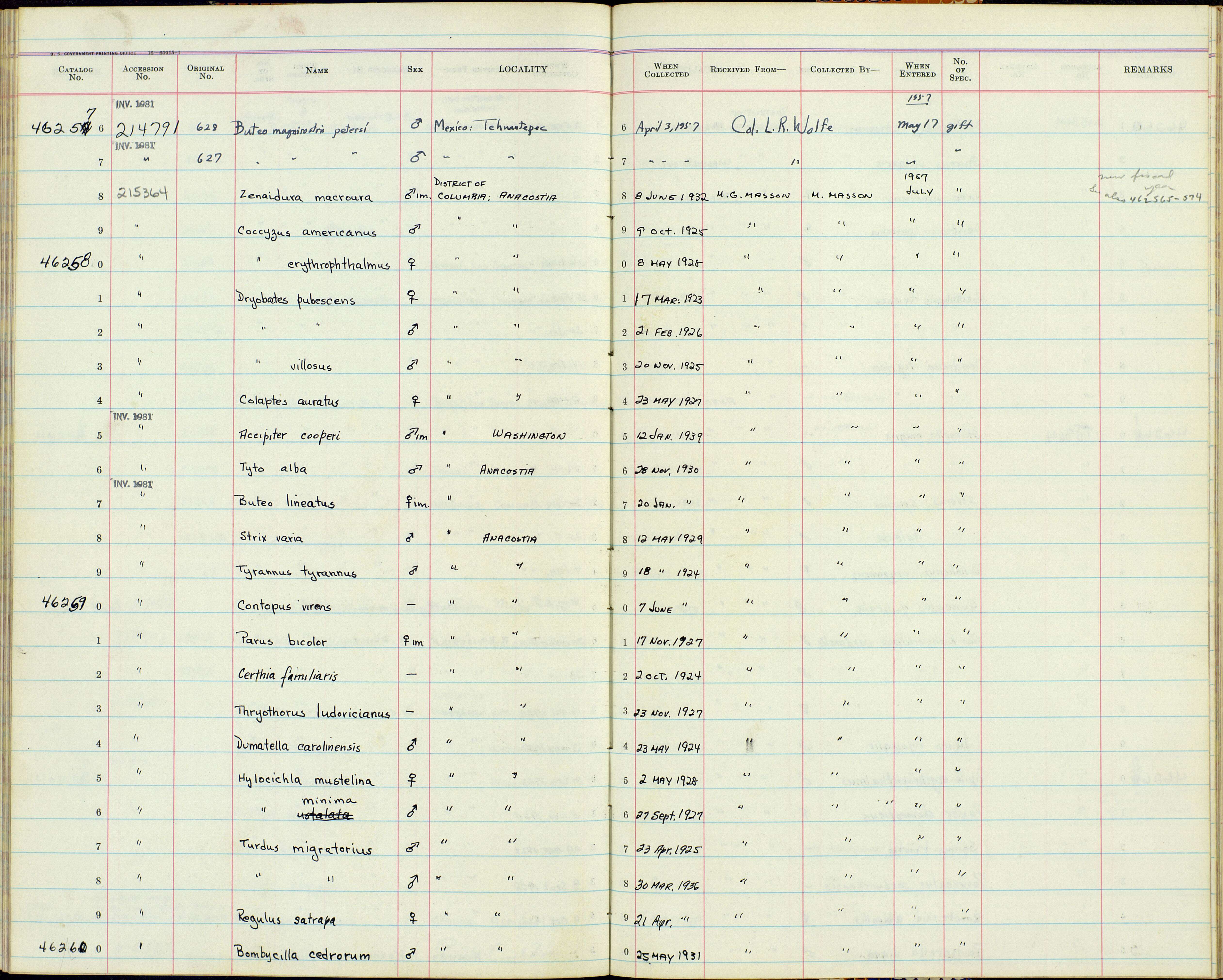Click the 'gift' entry in first row

coord(958,126)
